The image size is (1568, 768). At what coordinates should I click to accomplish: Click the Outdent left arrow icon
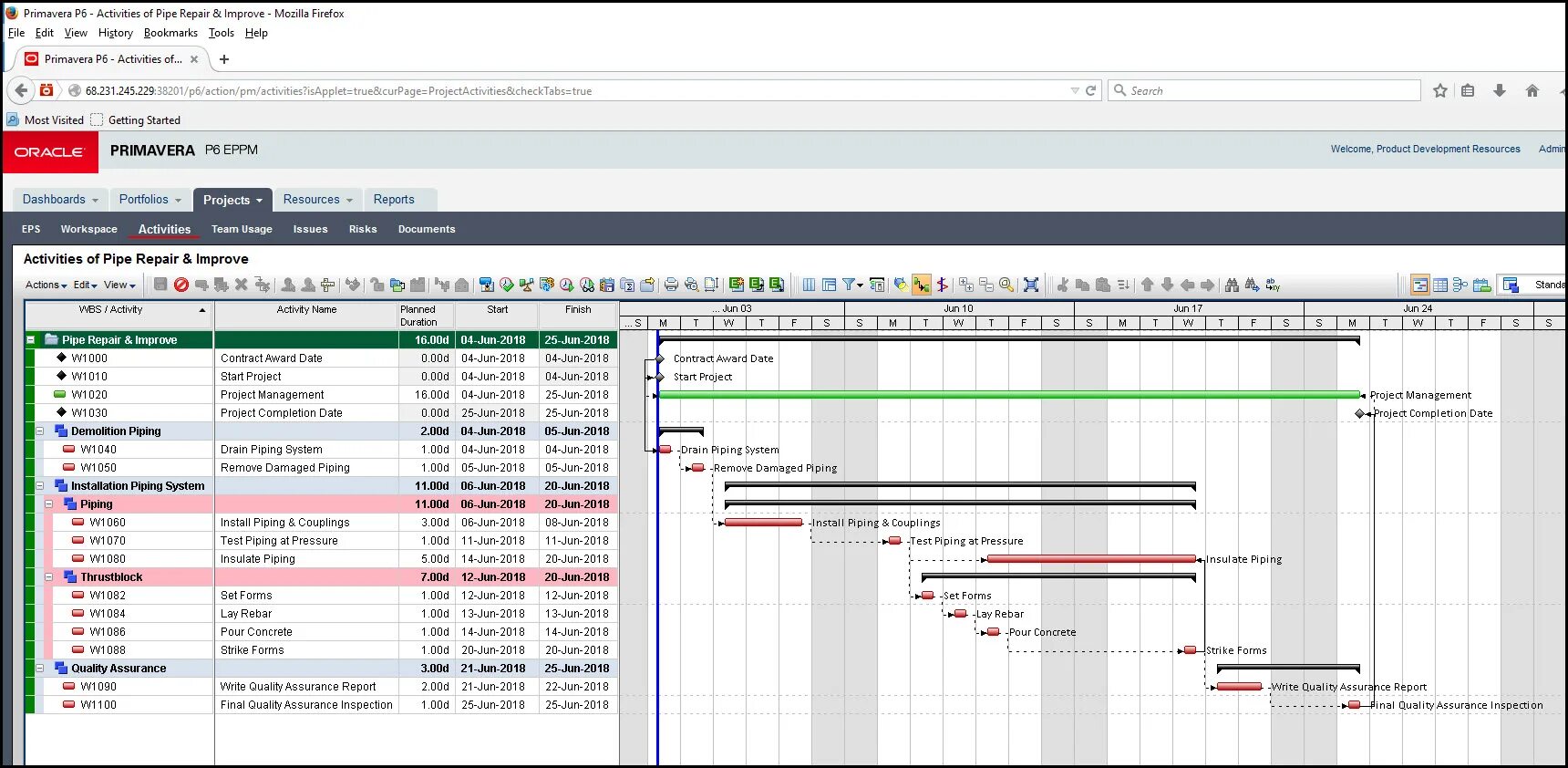[x=1187, y=285]
